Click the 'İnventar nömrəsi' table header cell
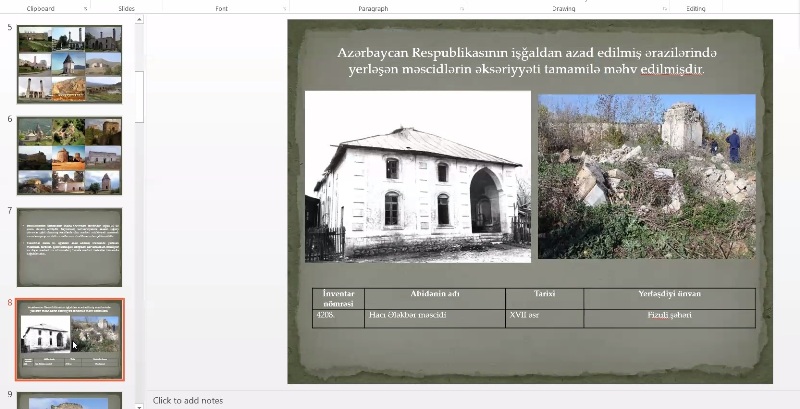 pos(338,299)
